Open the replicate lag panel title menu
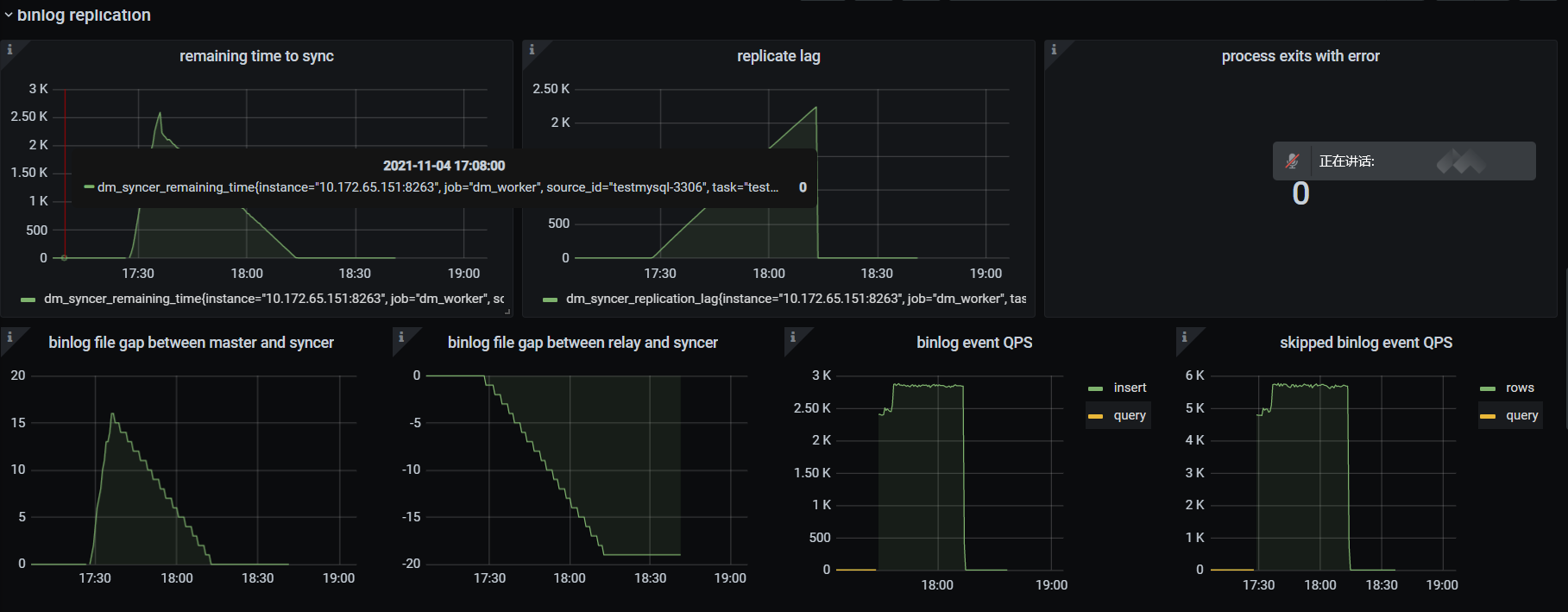 (x=778, y=56)
